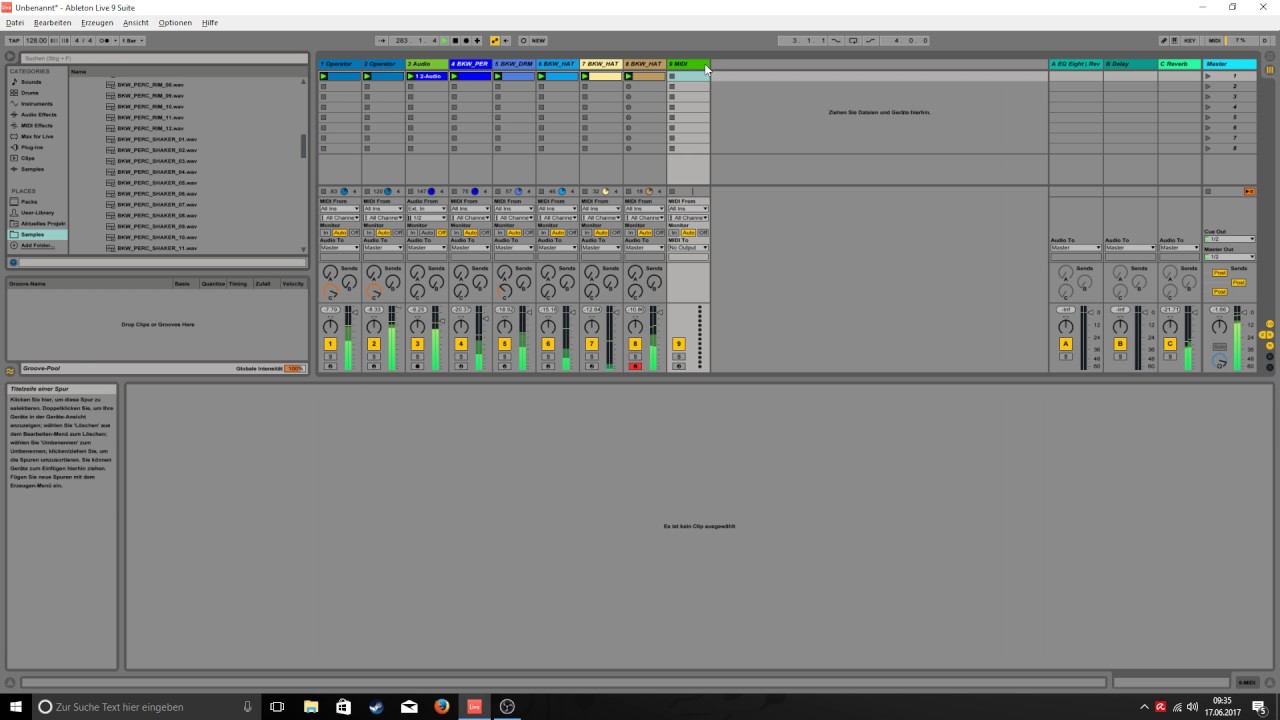
Task: Start playback with transport Play button
Action: pyautogui.click(x=444, y=41)
